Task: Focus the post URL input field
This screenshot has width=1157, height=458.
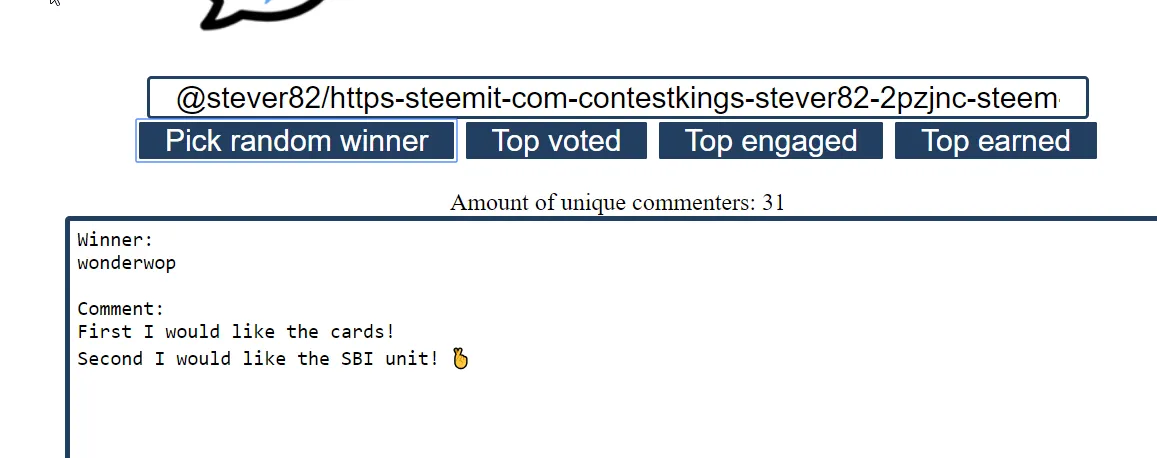Action: (618, 97)
